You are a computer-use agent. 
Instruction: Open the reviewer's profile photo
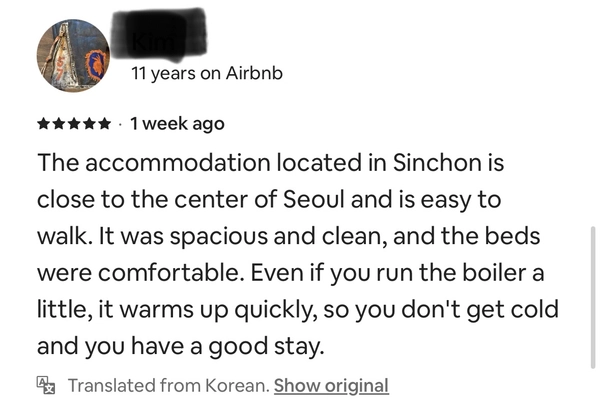73,55
